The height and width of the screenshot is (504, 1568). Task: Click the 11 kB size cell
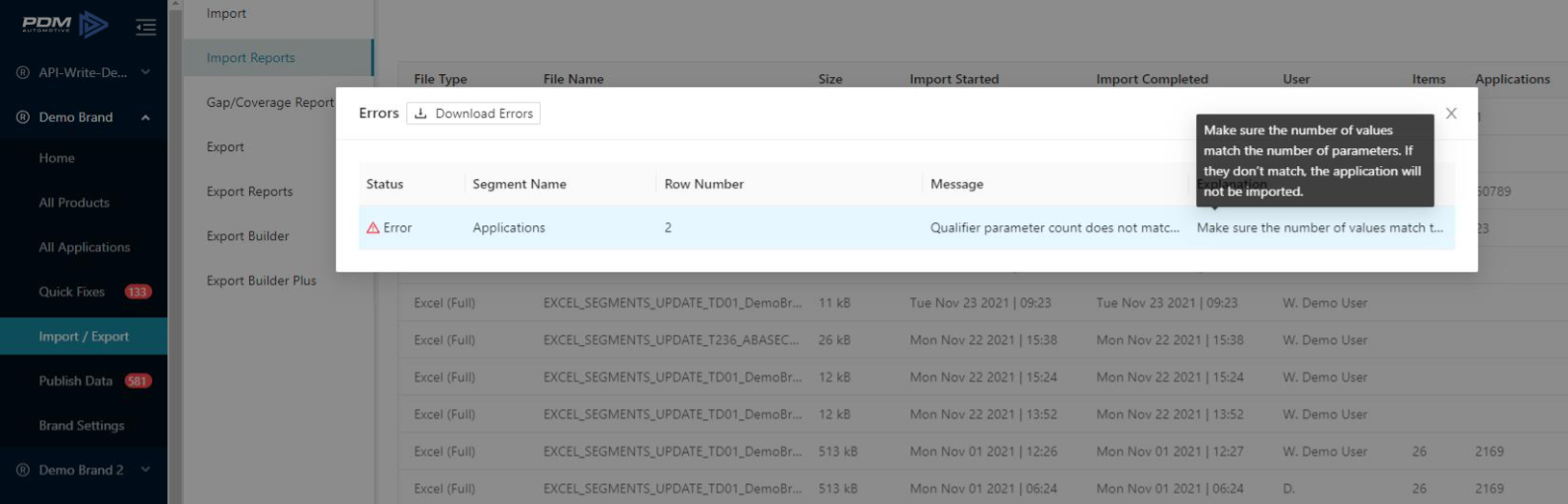click(x=834, y=302)
